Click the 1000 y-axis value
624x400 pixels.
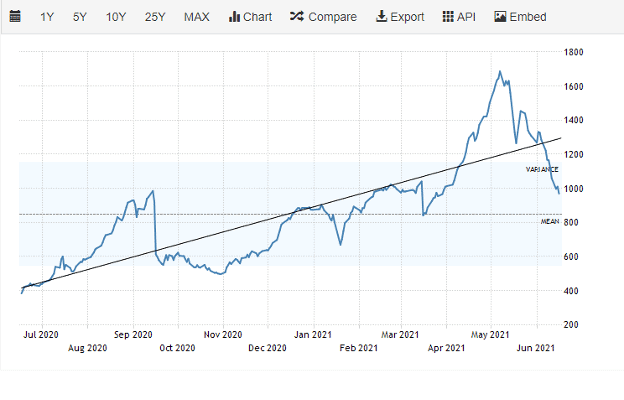coord(573,189)
